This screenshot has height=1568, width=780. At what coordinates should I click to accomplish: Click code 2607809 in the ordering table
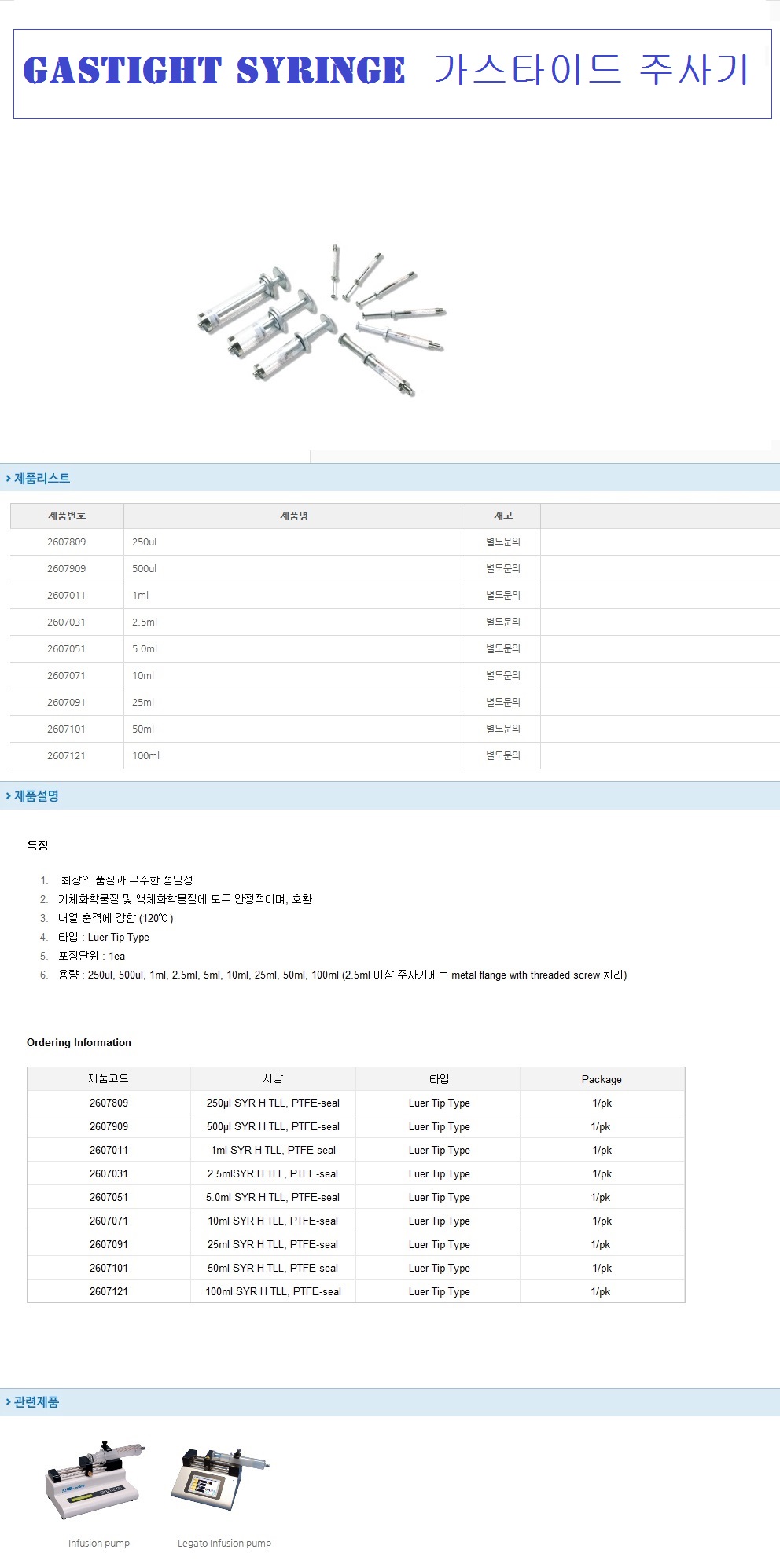point(109,1103)
